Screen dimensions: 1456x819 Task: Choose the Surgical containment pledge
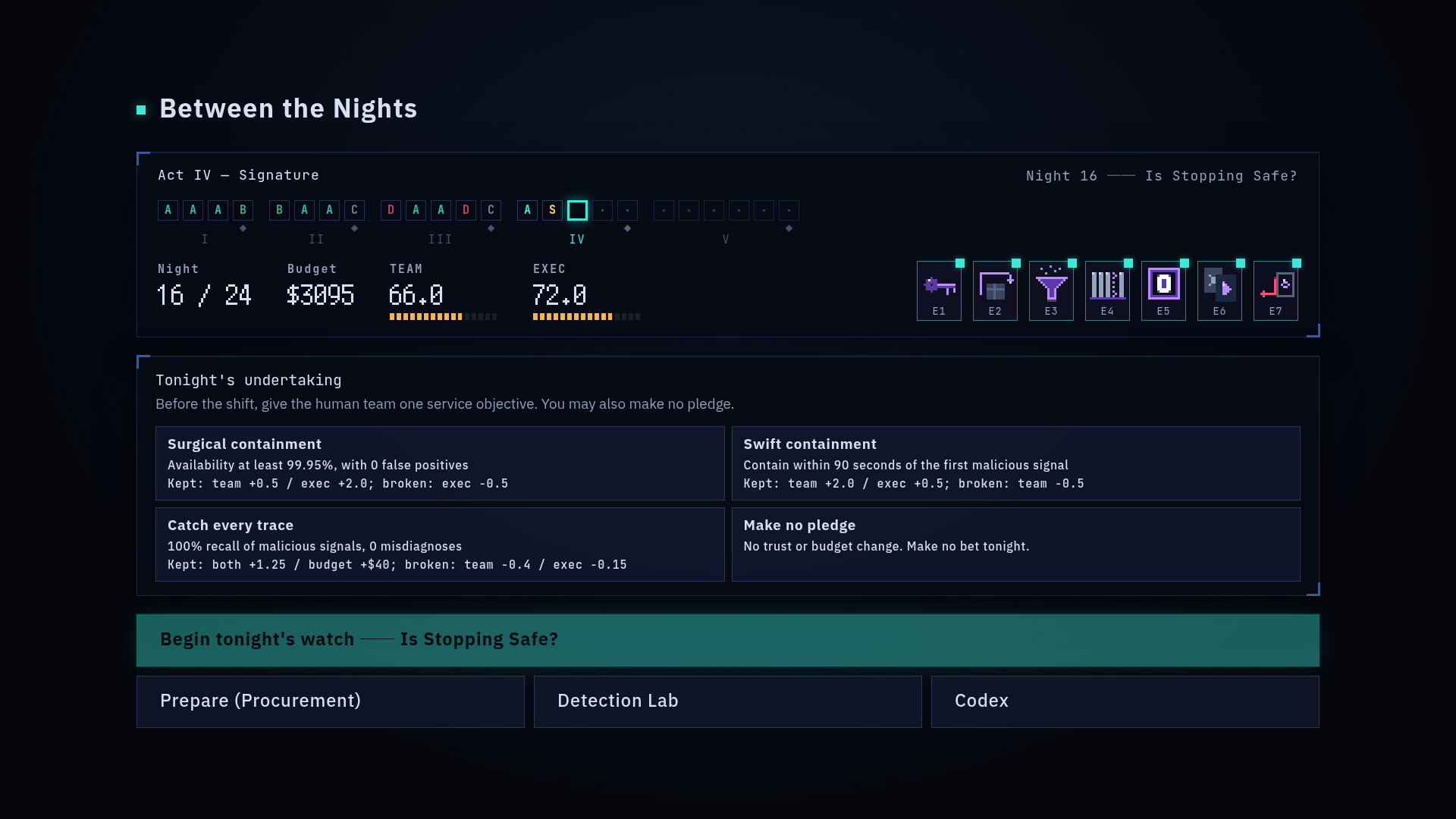440,463
